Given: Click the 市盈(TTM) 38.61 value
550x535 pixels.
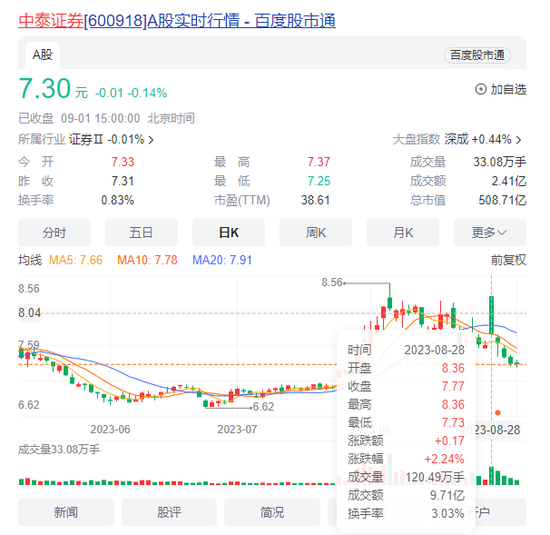Looking at the screenshot, I should (x=315, y=200).
